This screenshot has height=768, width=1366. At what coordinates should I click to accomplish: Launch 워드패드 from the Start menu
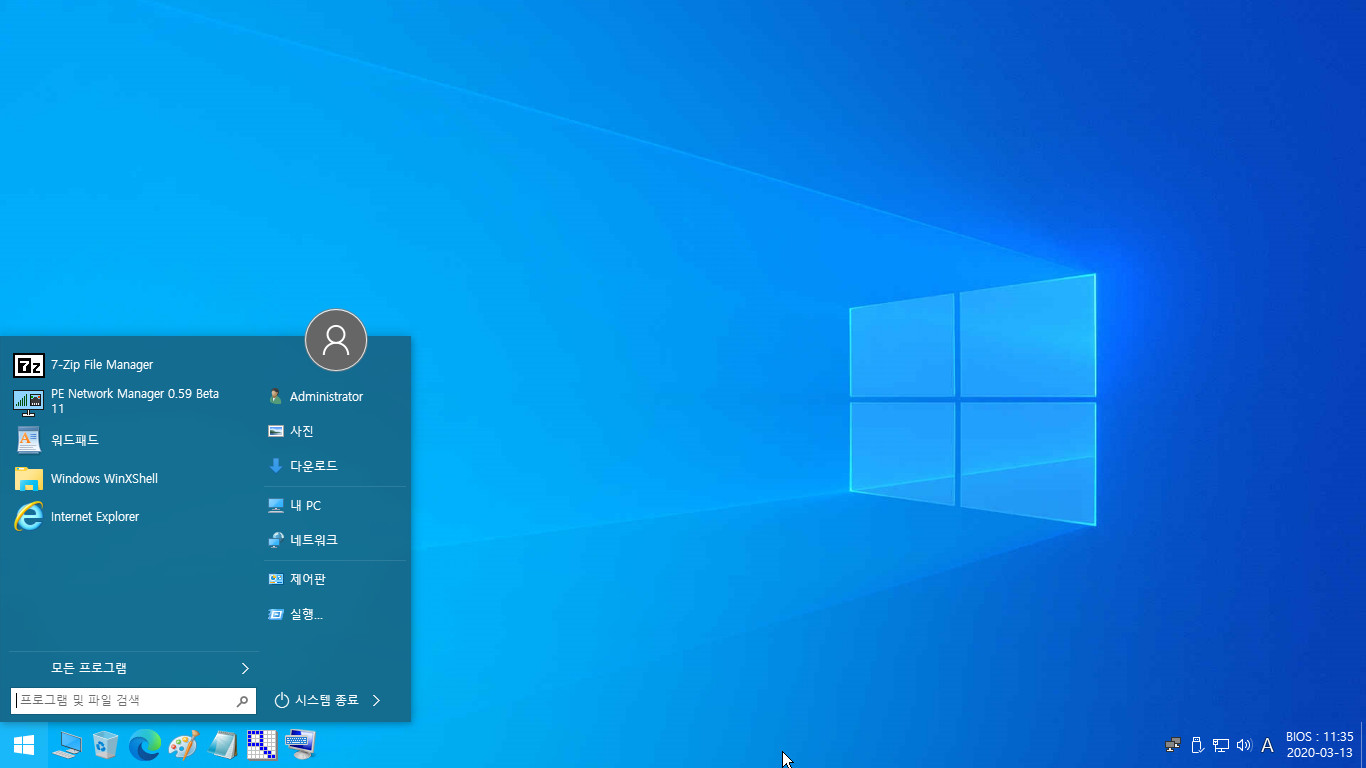(x=130, y=440)
